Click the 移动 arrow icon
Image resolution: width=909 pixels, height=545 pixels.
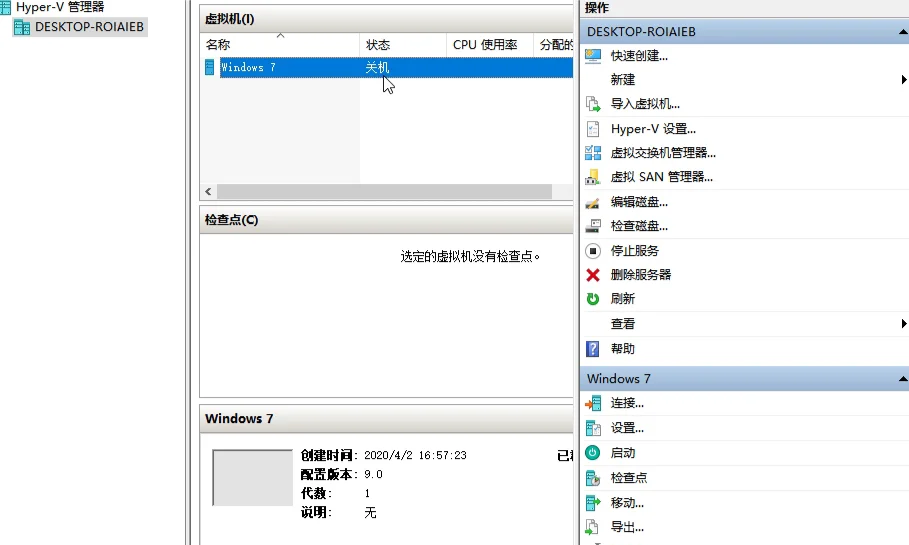[x=592, y=503]
